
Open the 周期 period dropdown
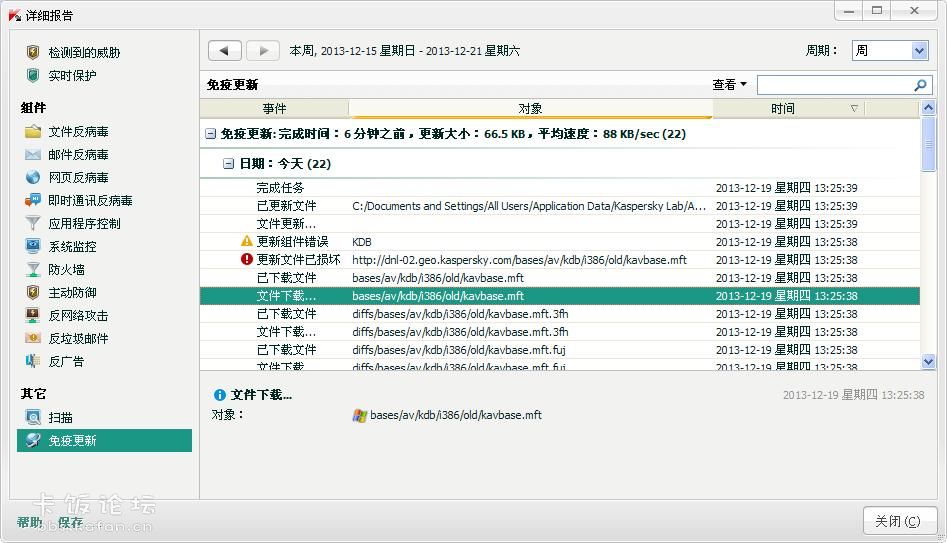pos(890,51)
